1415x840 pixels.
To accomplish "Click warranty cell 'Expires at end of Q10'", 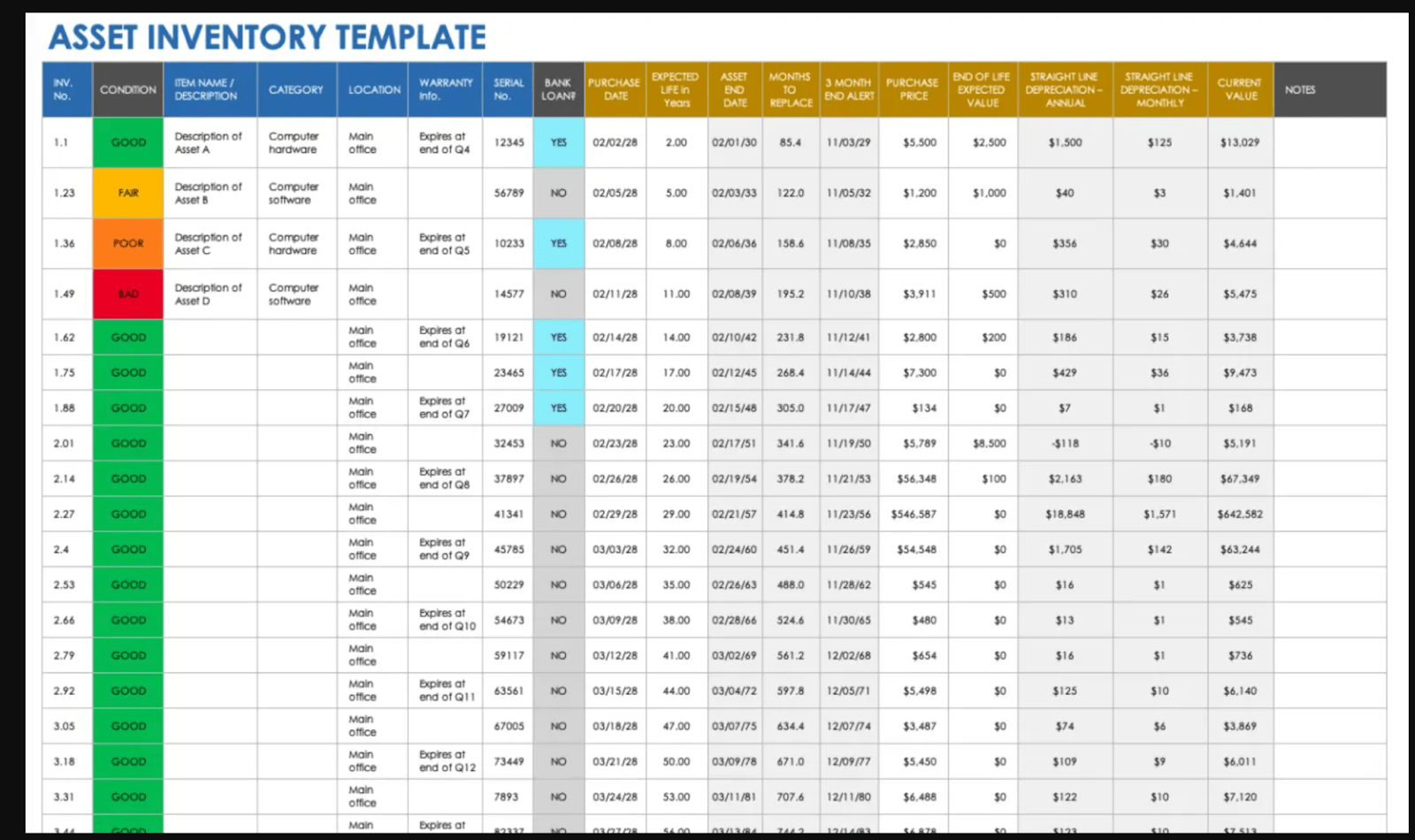I will [446, 620].
